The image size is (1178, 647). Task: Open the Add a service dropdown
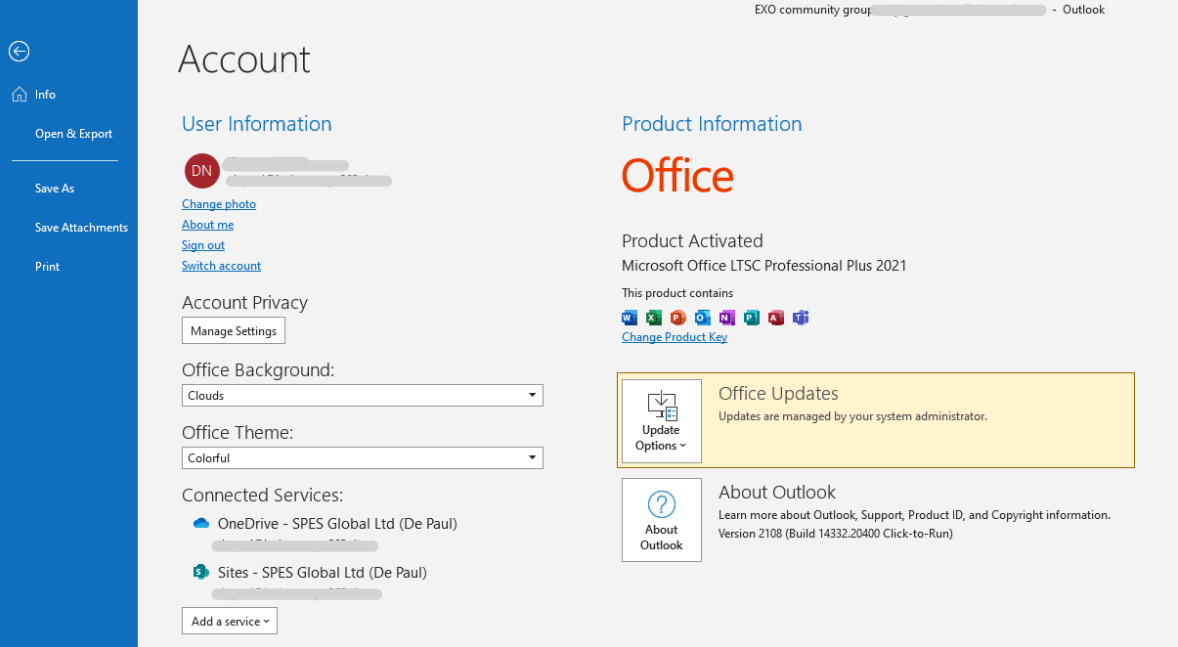click(x=229, y=621)
